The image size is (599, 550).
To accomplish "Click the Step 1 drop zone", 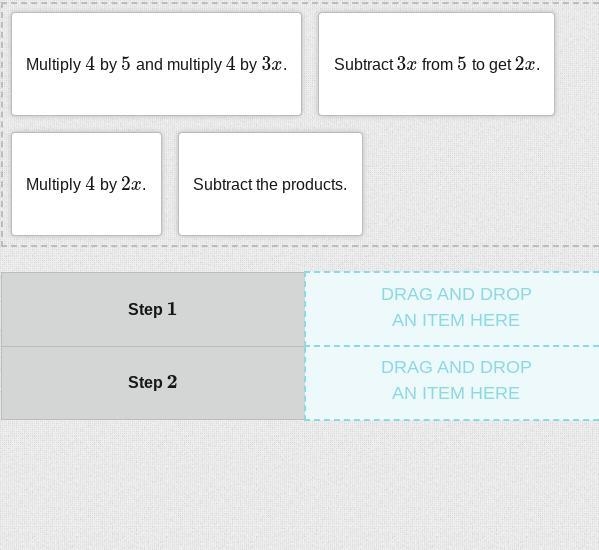I will point(452,309).
